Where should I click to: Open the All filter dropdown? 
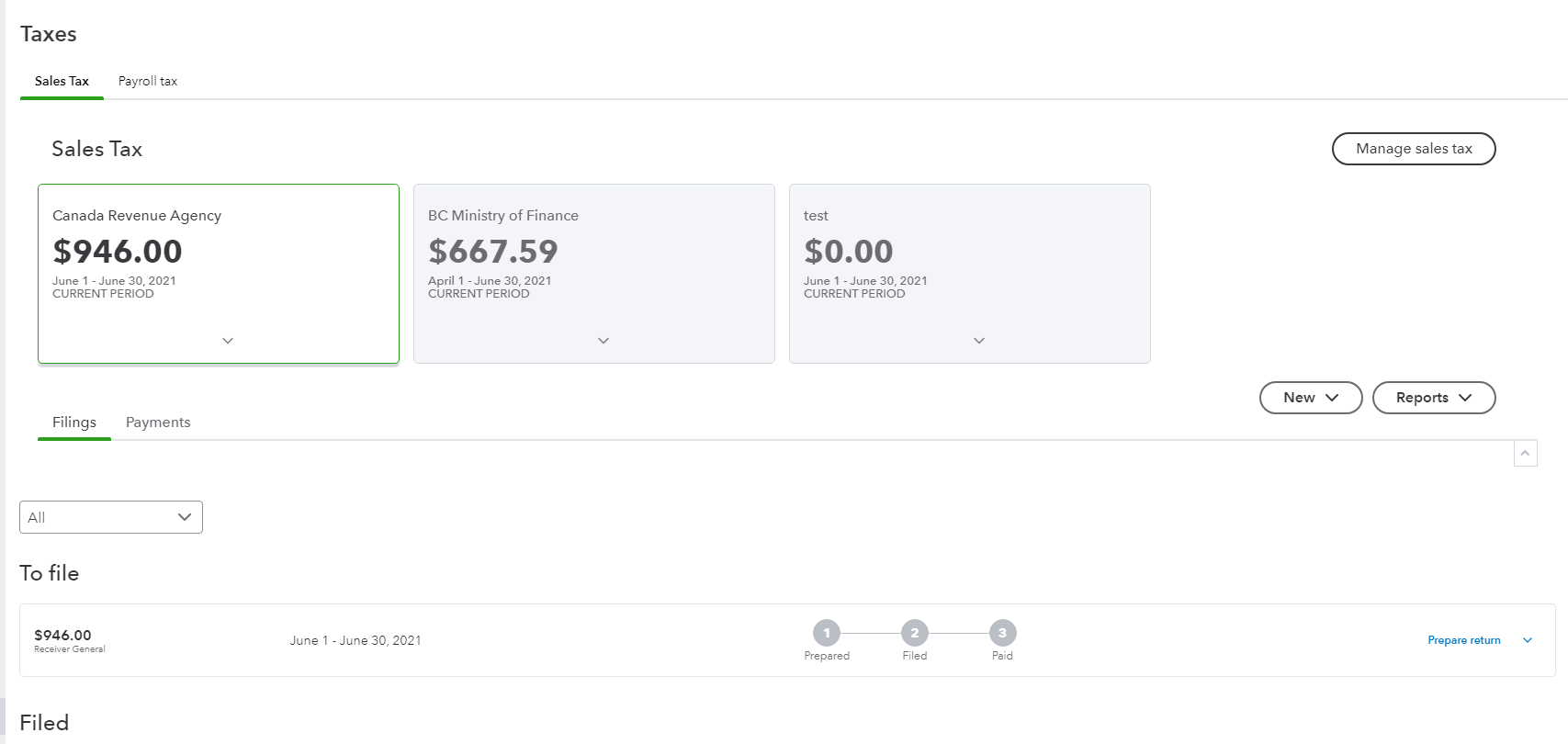tap(111, 517)
